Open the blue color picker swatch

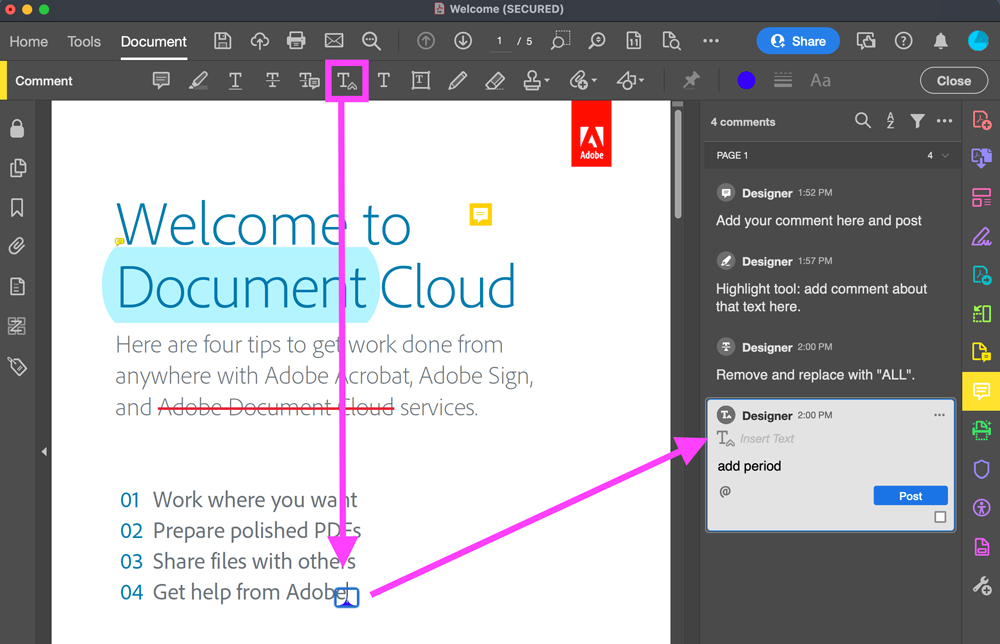pyautogui.click(x=746, y=81)
